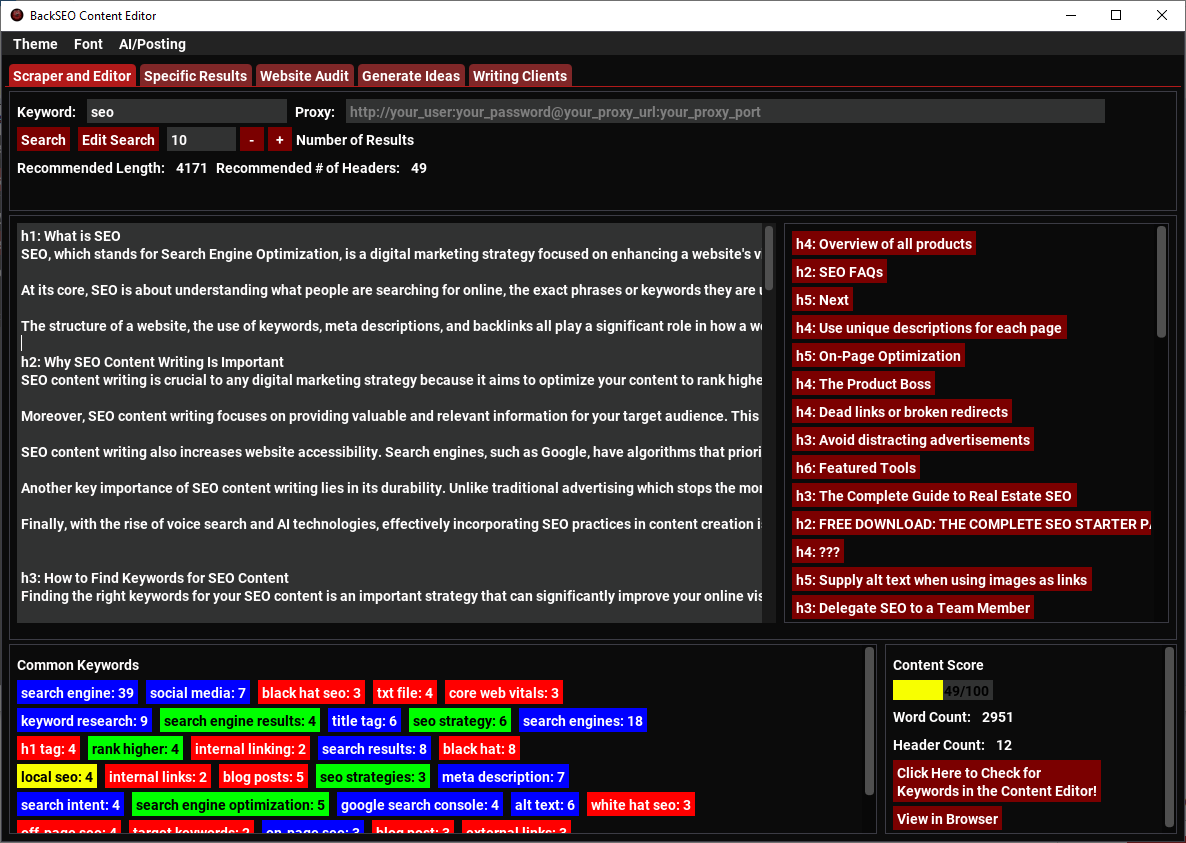1186x843 pixels.
Task: Open the Font menu
Action: [88, 44]
